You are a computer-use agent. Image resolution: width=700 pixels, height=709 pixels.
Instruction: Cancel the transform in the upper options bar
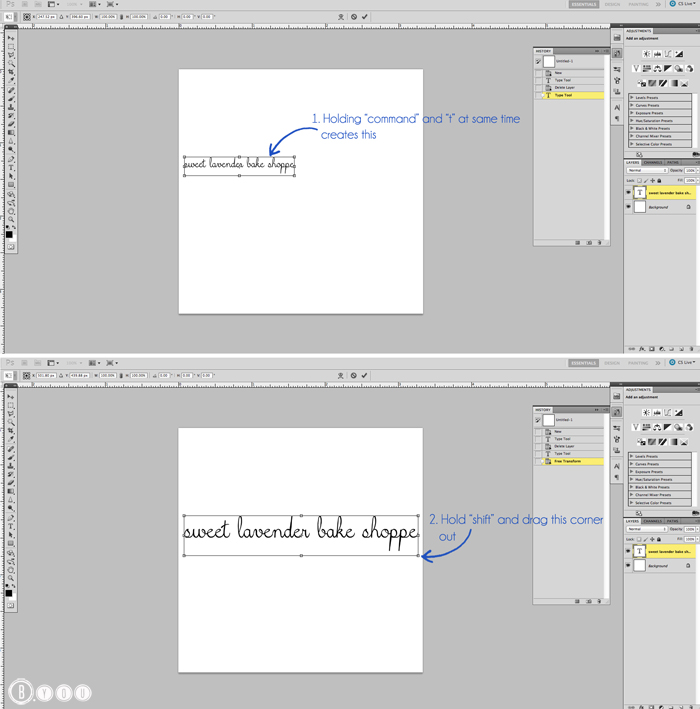354,17
